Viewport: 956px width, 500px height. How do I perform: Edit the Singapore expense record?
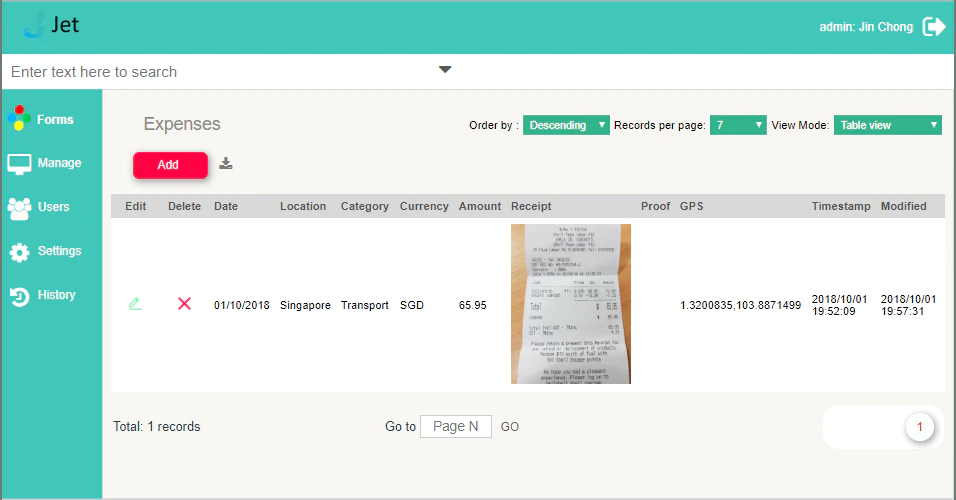pyautogui.click(x=135, y=303)
